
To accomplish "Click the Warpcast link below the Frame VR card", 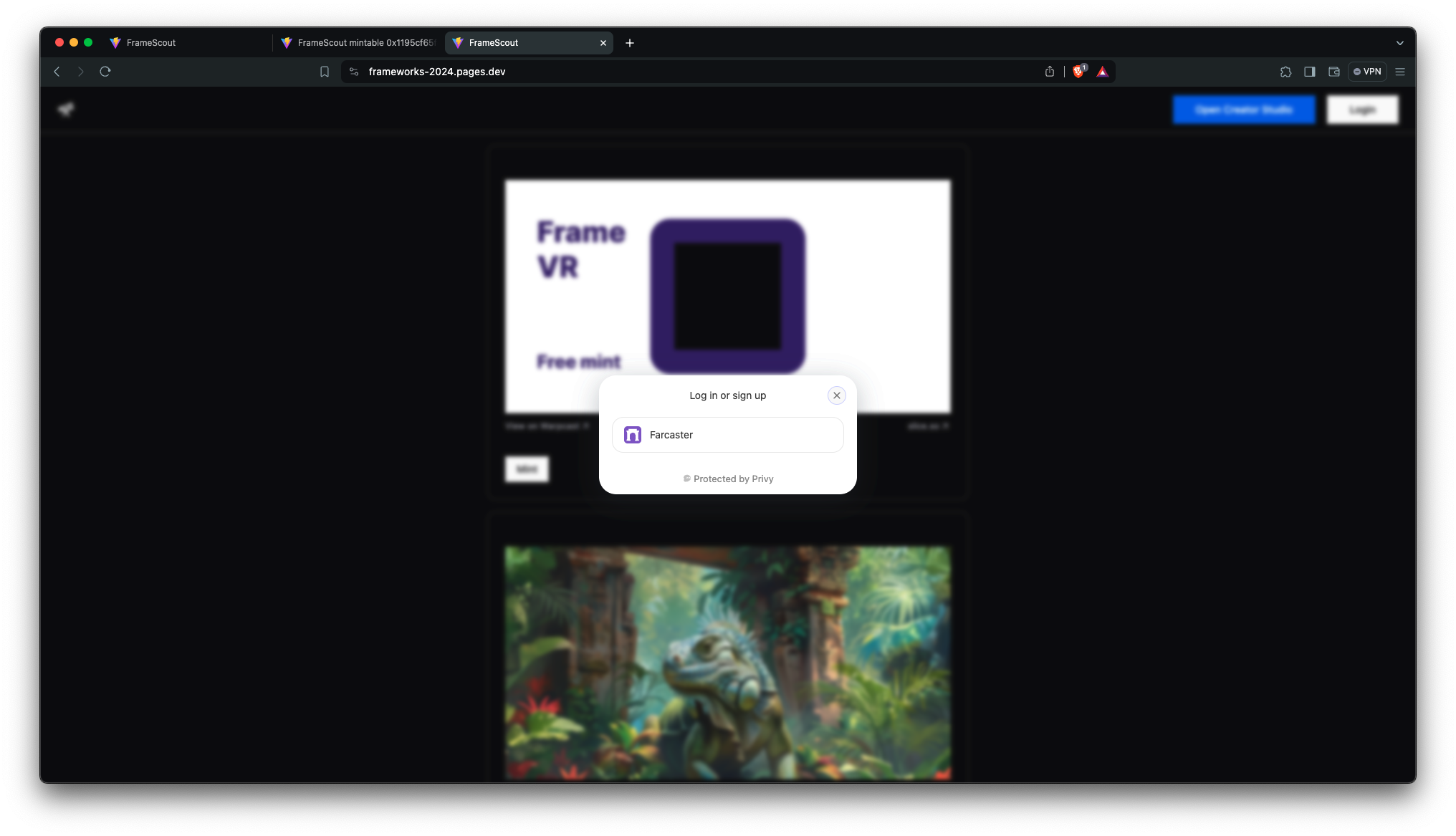I will tap(547, 426).
